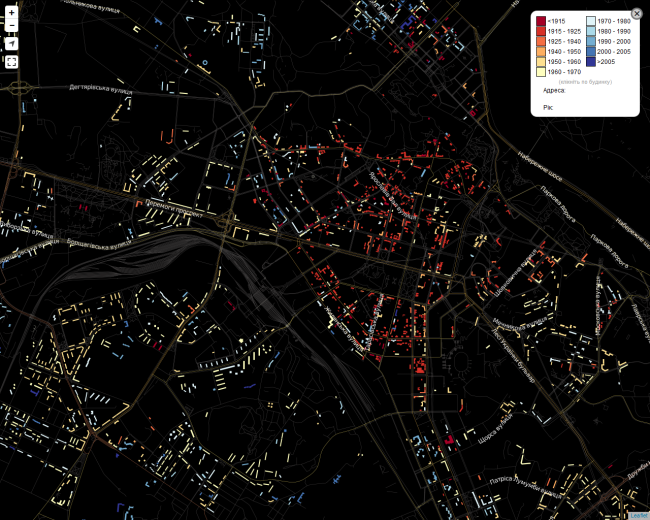Pick the >2005 dark blue swatch
The height and width of the screenshot is (520, 650).
click(x=590, y=62)
